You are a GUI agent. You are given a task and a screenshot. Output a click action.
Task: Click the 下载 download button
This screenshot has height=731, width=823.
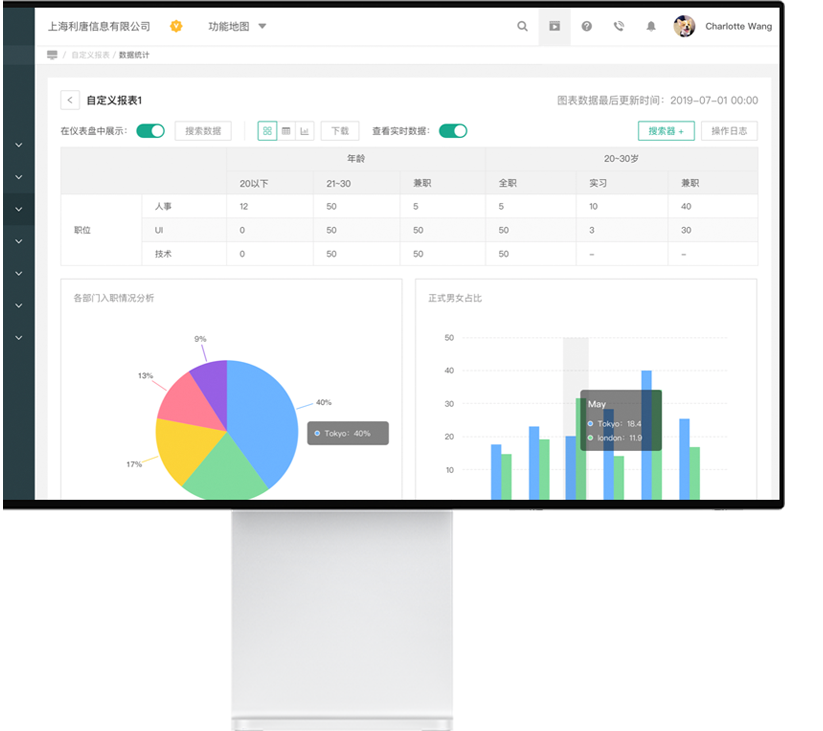click(340, 131)
